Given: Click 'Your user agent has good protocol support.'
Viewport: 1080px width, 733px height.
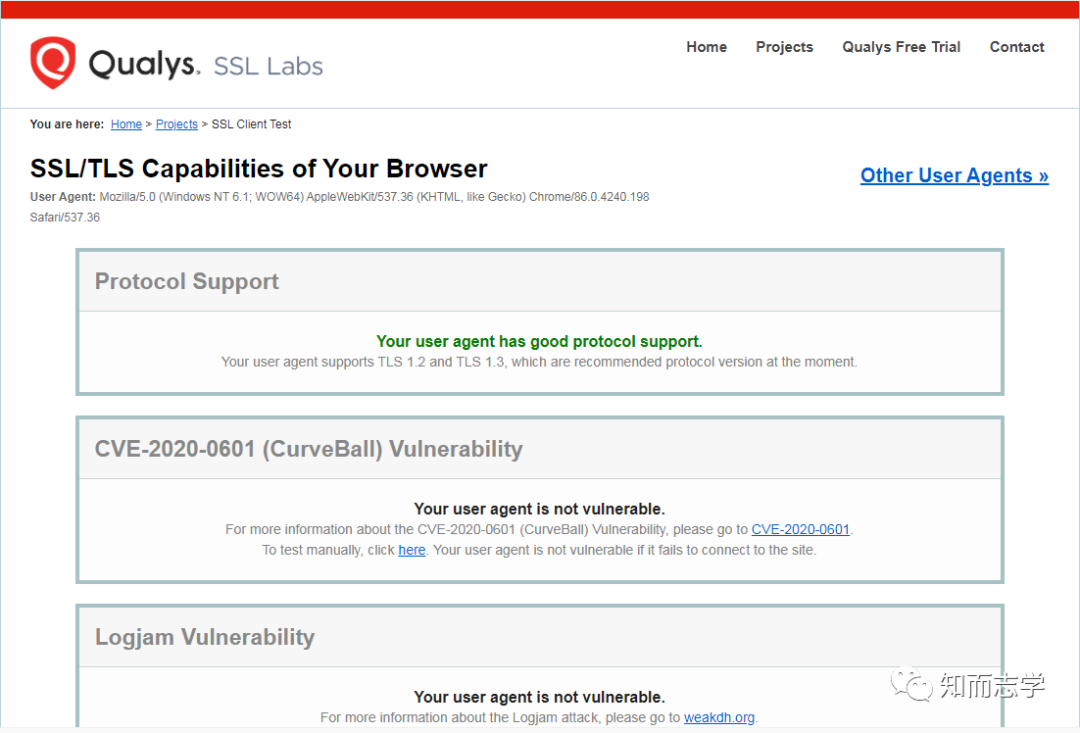Looking at the screenshot, I should coord(539,342).
